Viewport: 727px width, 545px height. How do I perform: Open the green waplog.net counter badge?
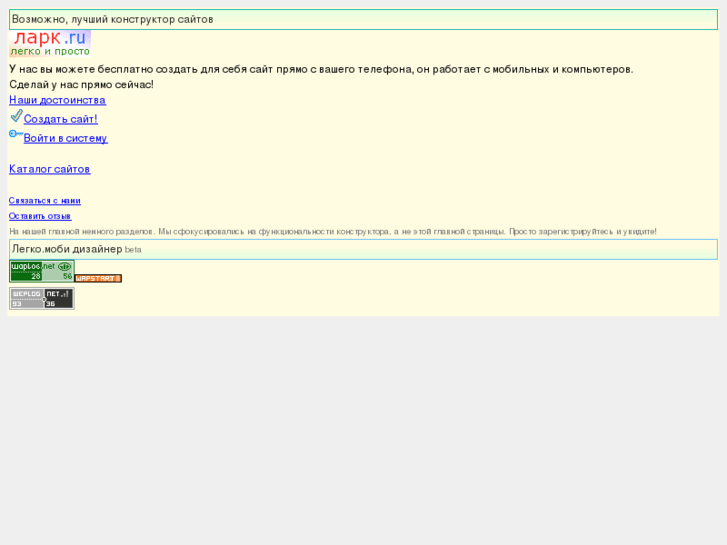tap(42, 271)
